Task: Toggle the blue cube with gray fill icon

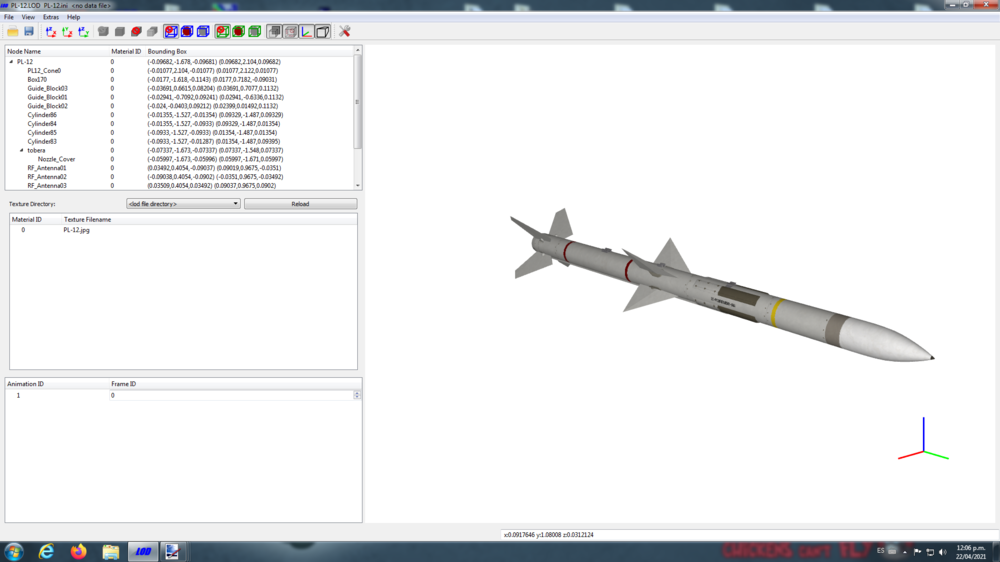Action: coord(203,31)
